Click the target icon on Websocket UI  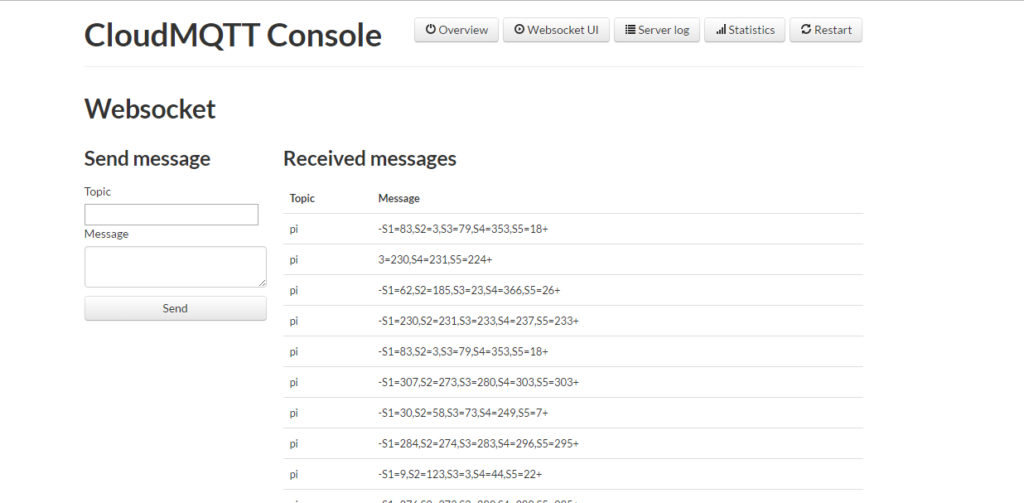coord(519,29)
